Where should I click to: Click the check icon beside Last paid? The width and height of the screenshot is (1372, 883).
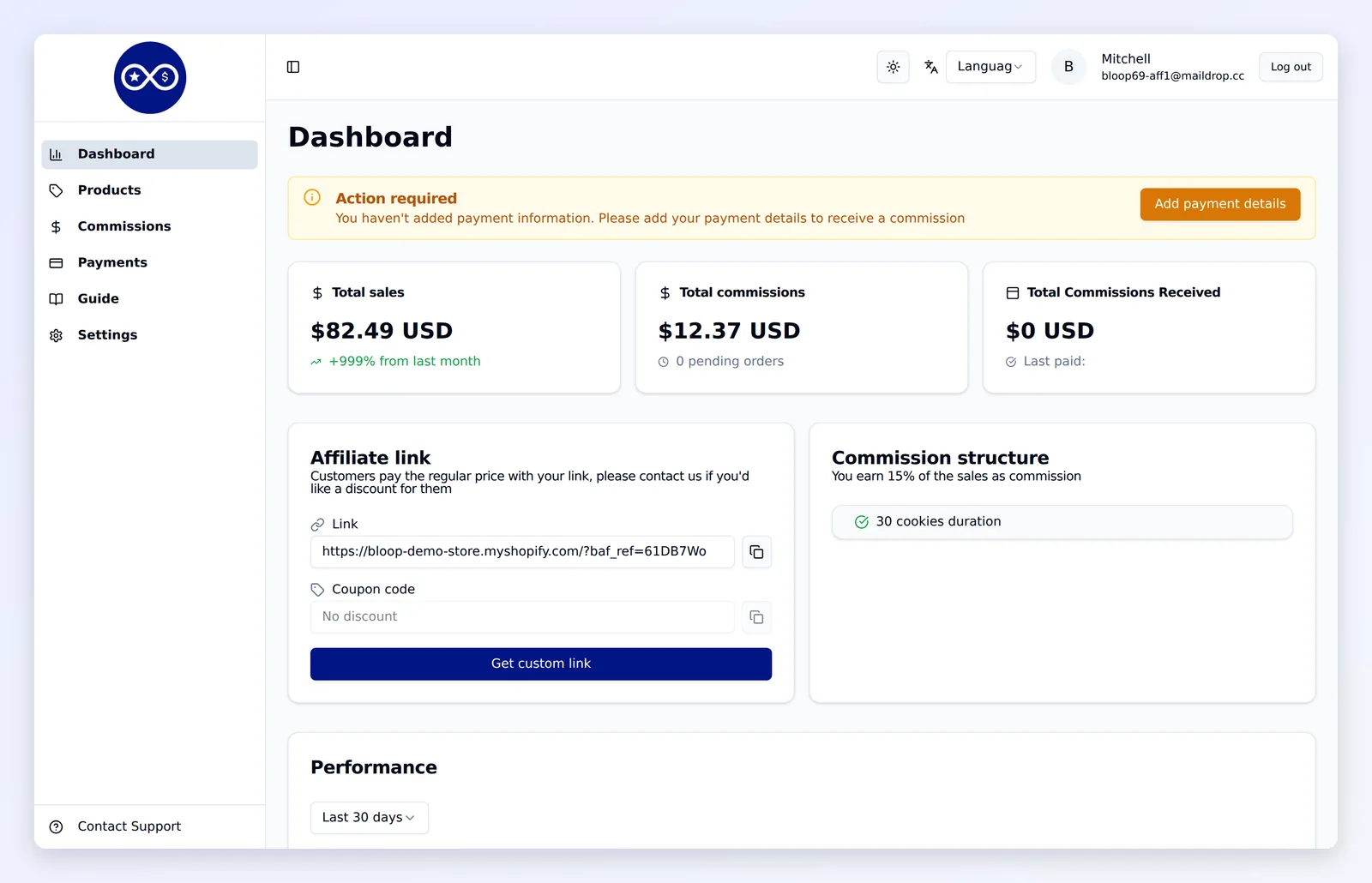(x=1011, y=362)
